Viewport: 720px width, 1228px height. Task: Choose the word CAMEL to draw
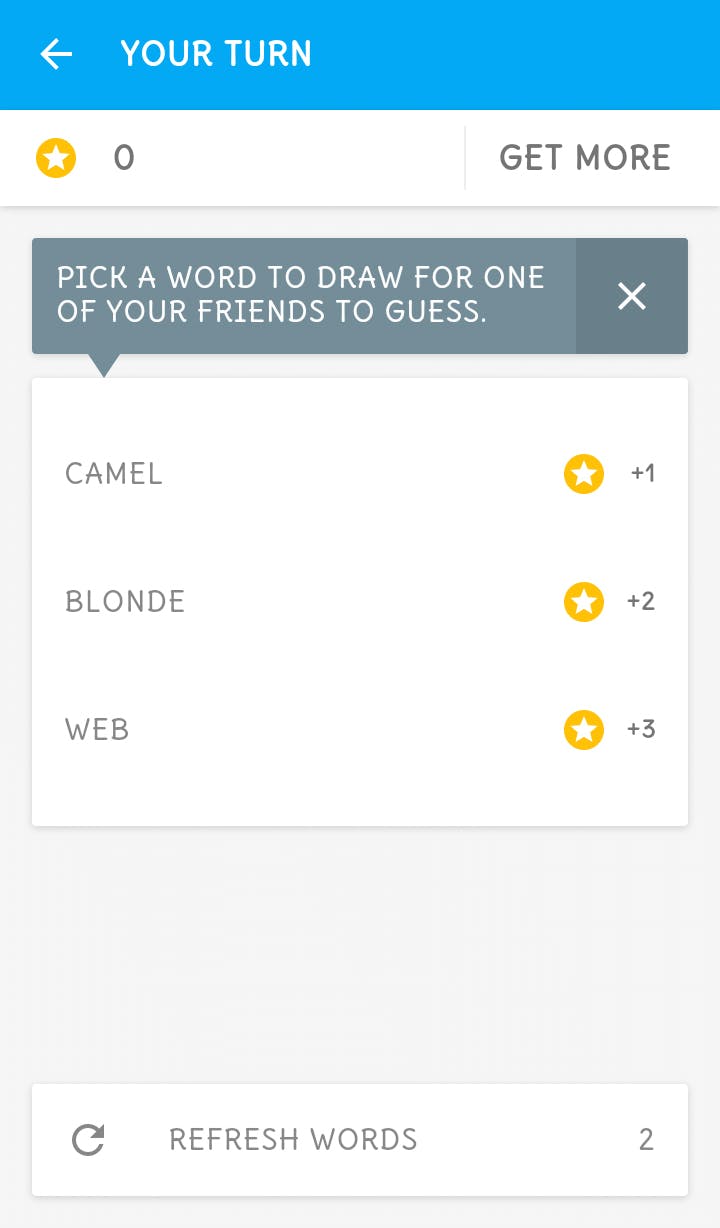click(x=114, y=474)
